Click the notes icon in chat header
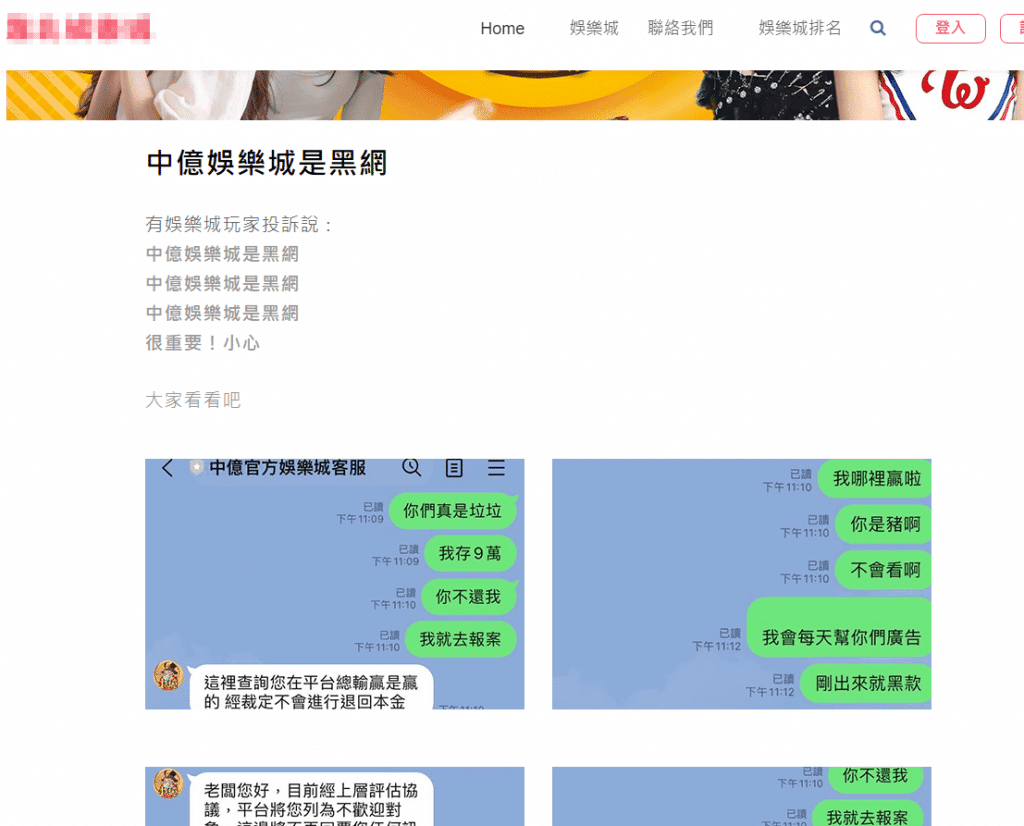Screen dimensions: 1024x826 click(454, 468)
